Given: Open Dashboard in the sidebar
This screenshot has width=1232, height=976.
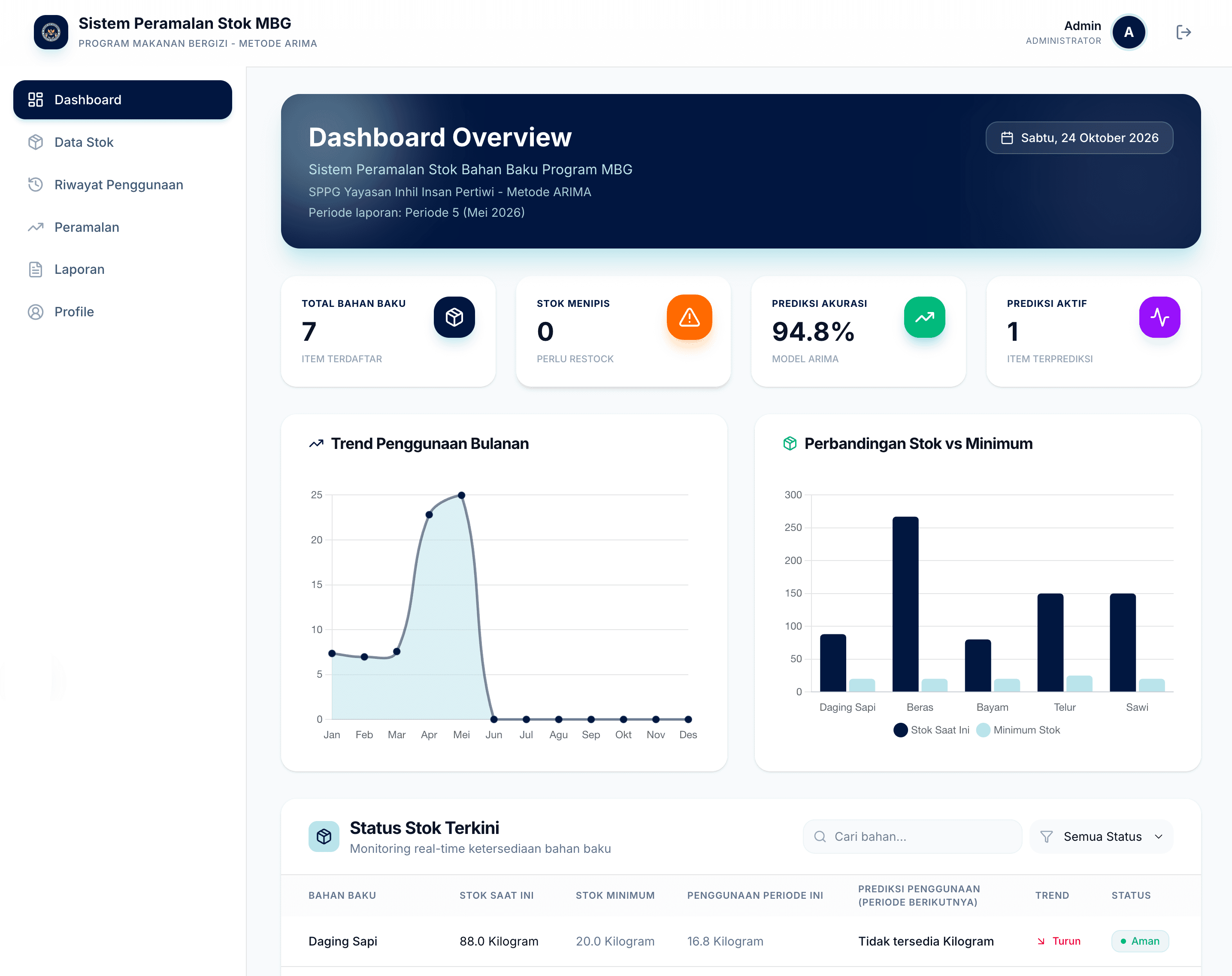Looking at the screenshot, I should coord(122,100).
